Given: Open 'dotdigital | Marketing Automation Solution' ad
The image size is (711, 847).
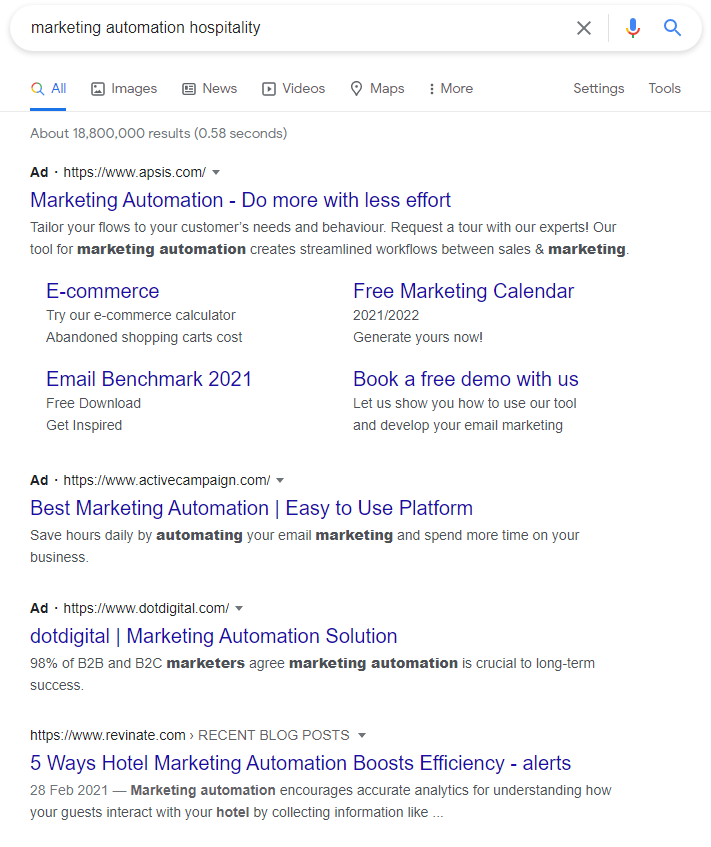Looking at the screenshot, I should [213, 636].
